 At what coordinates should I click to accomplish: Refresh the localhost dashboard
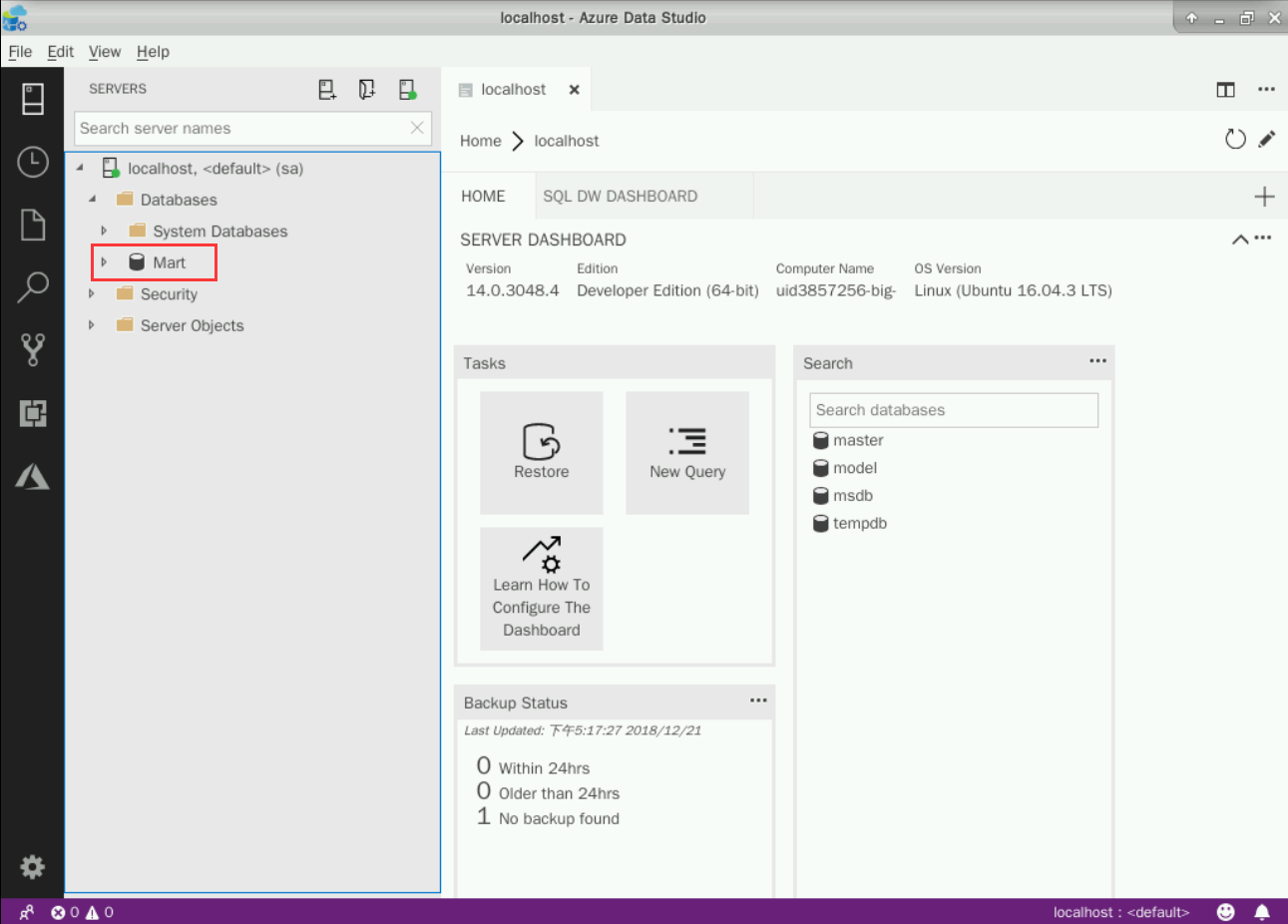(x=1235, y=140)
